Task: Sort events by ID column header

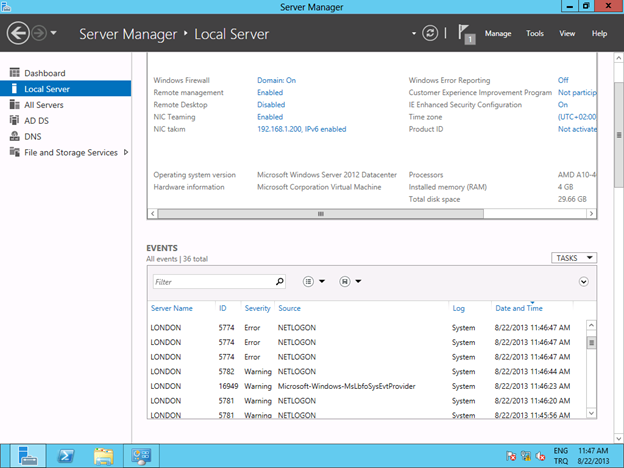Action: [x=222, y=308]
